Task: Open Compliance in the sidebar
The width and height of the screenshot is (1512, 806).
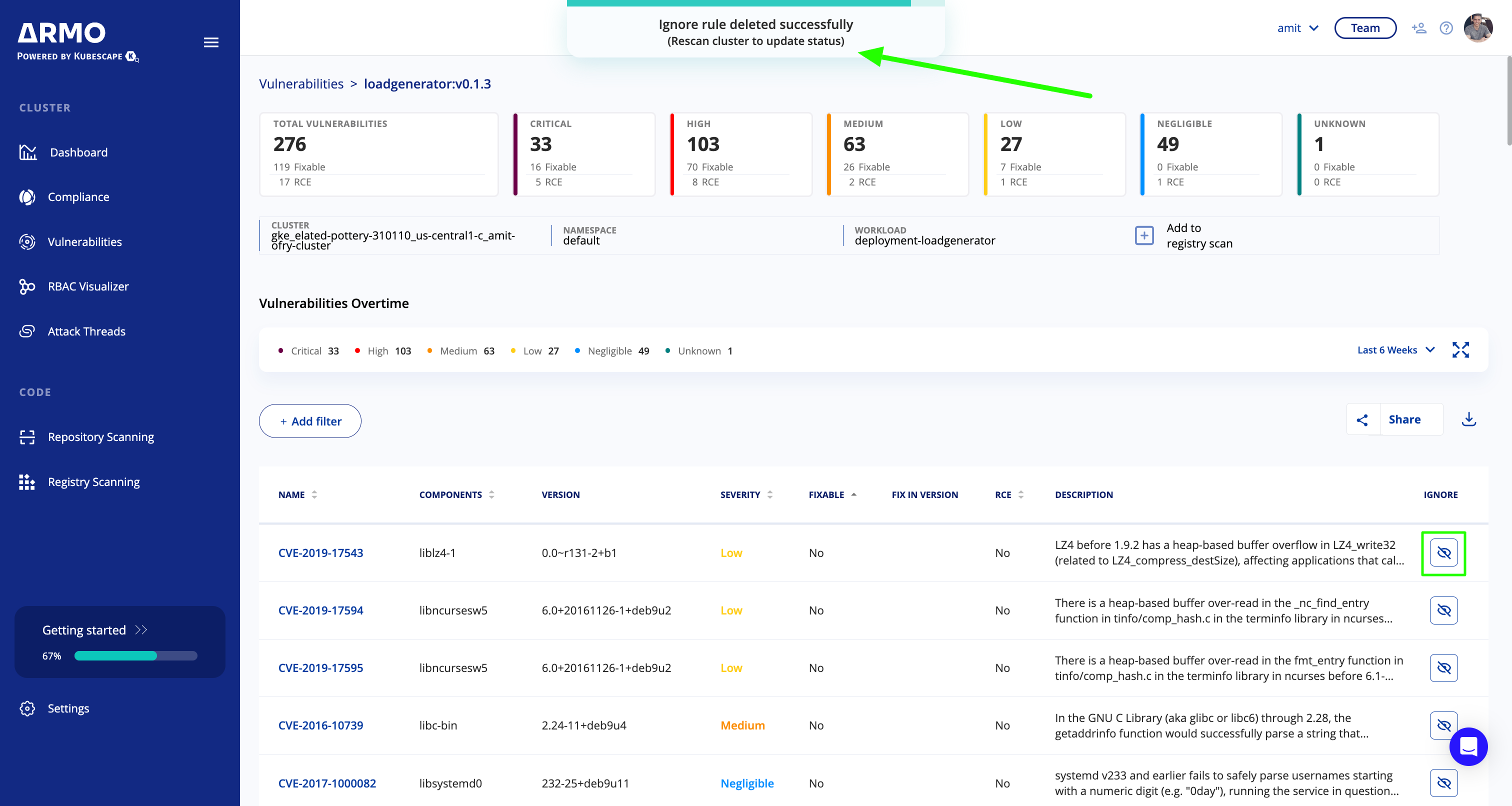Action: point(78,197)
